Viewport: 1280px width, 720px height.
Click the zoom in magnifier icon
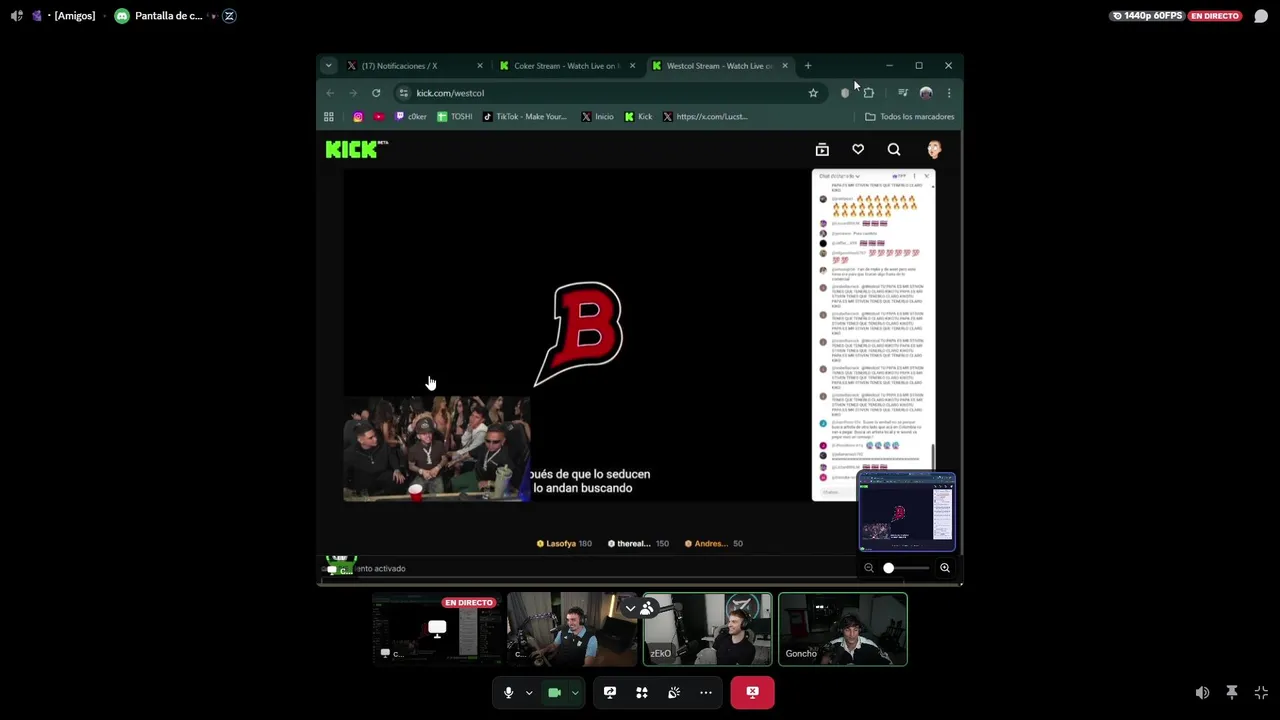(944, 568)
